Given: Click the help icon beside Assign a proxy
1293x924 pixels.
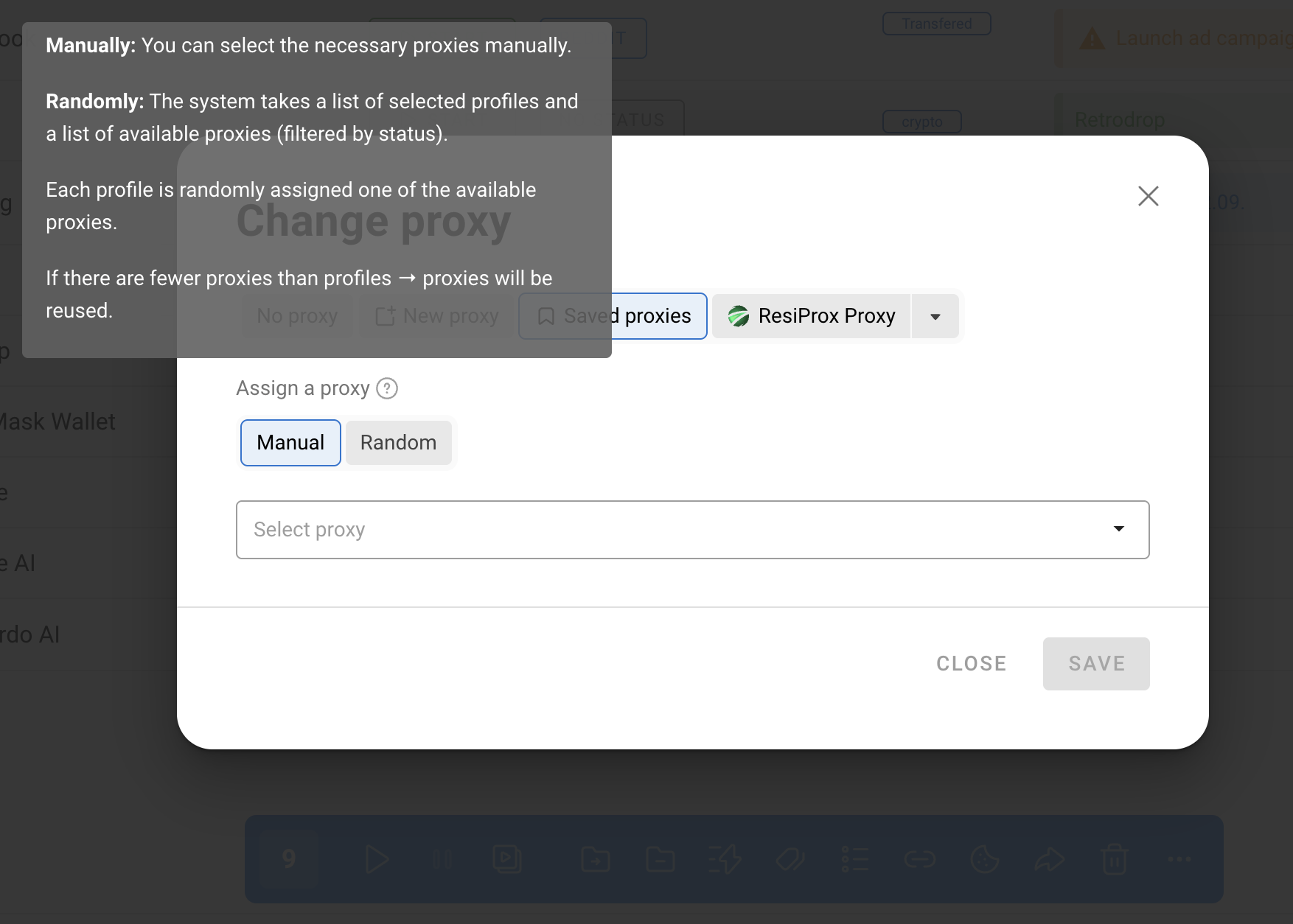Looking at the screenshot, I should pos(387,388).
